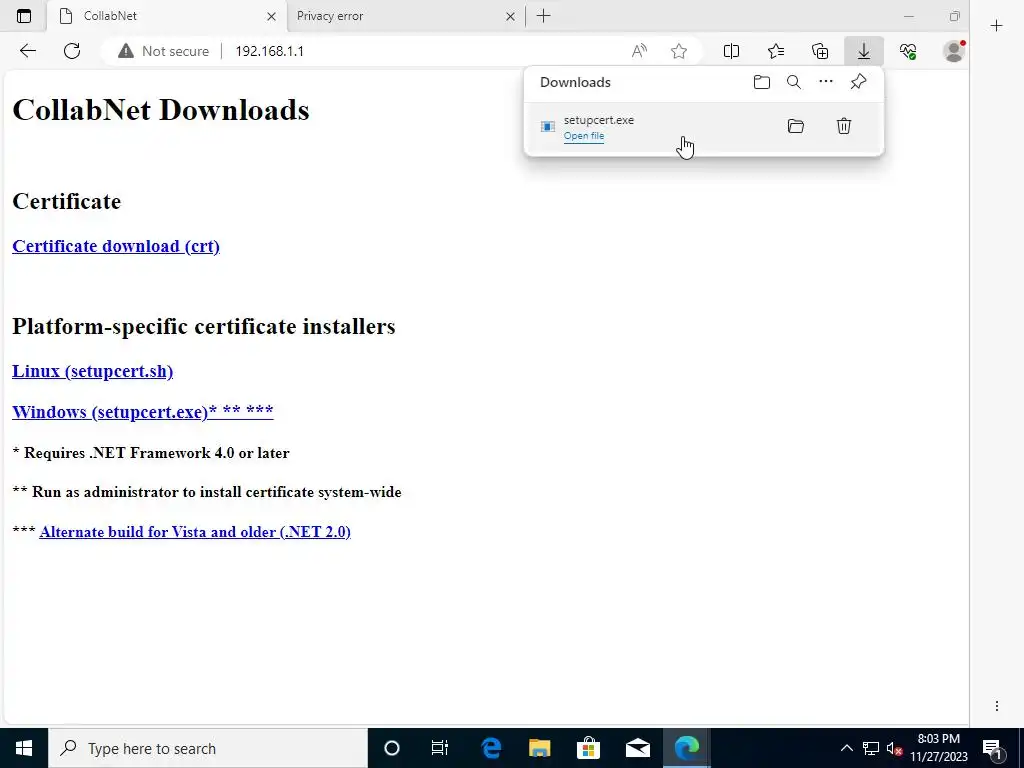Open the Favorites list icon
1024x768 pixels.
[776, 51]
